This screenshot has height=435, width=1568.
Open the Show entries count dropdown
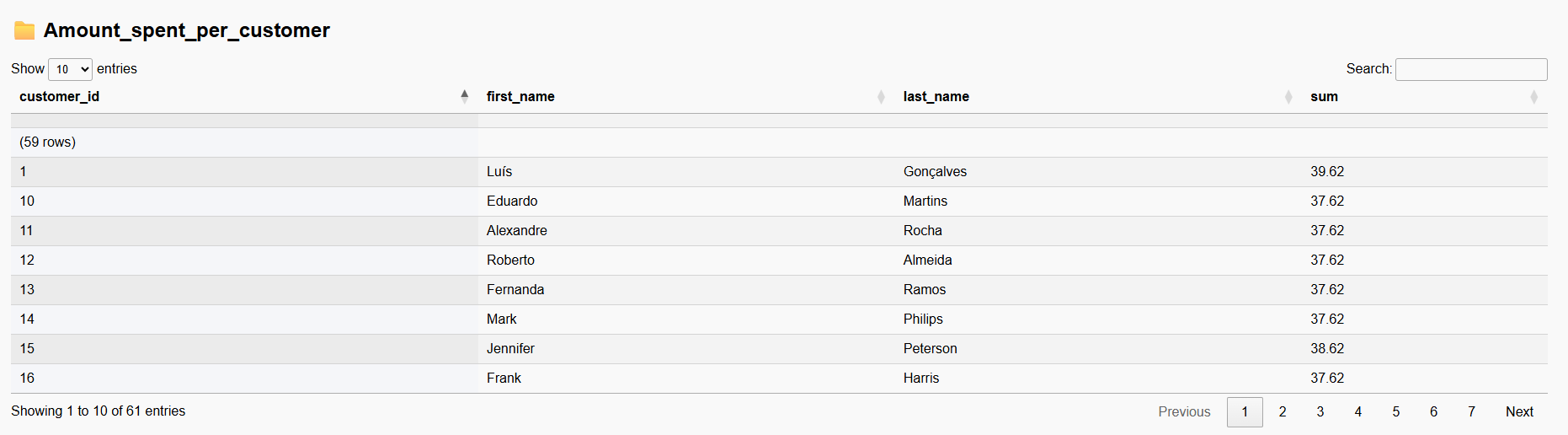(x=70, y=69)
